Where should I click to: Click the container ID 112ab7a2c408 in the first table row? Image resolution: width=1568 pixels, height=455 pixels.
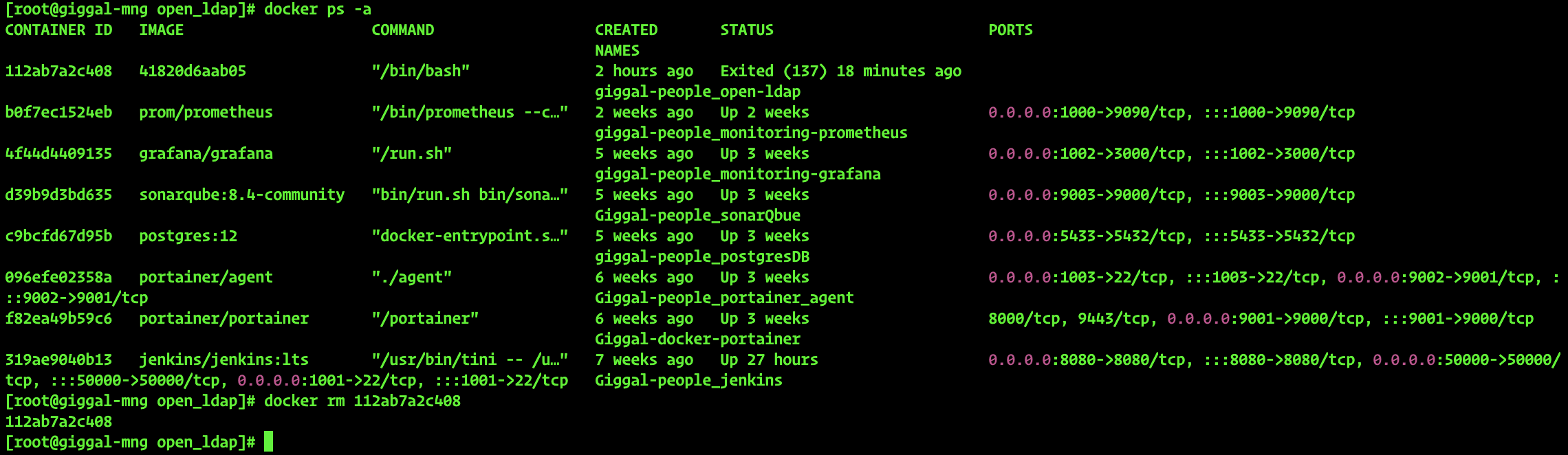tap(58, 71)
